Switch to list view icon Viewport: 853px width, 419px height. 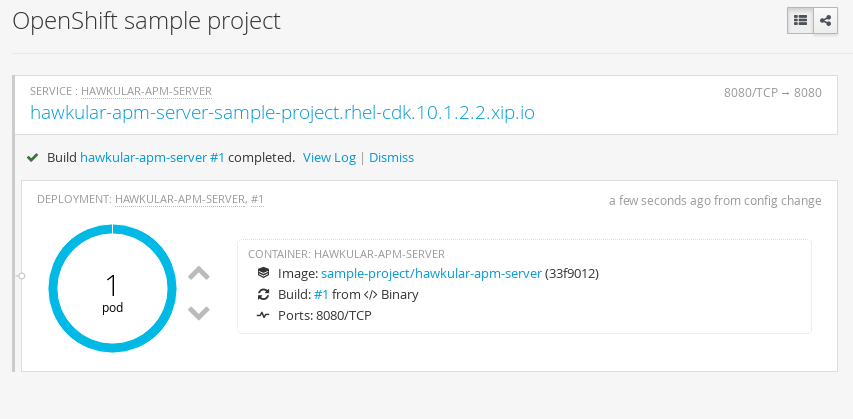pos(800,21)
